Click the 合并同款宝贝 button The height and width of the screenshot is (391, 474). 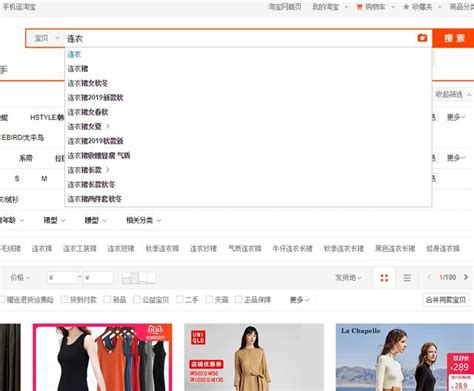pos(446,300)
